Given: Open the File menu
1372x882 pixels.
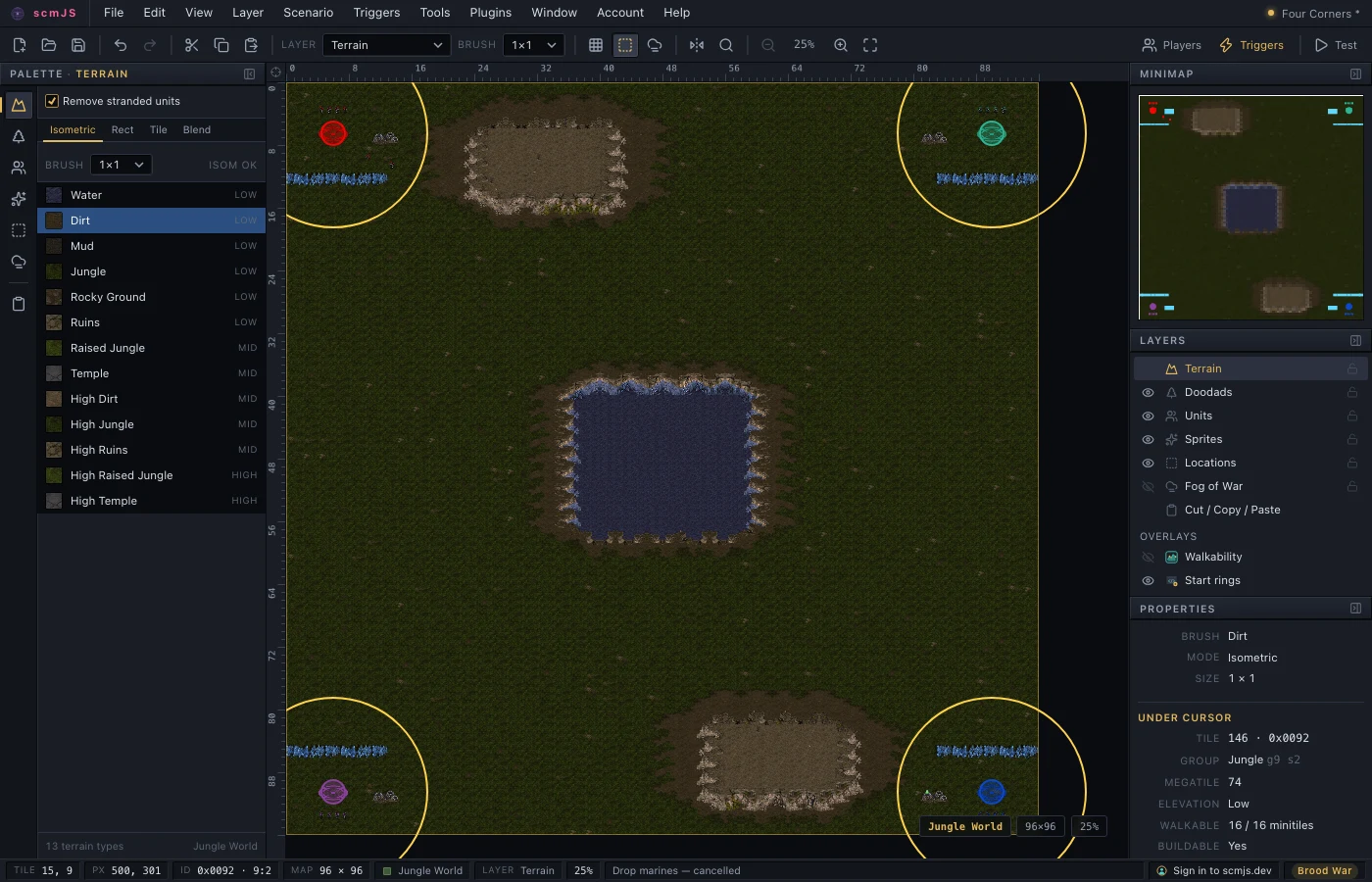Looking at the screenshot, I should click(114, 13).
